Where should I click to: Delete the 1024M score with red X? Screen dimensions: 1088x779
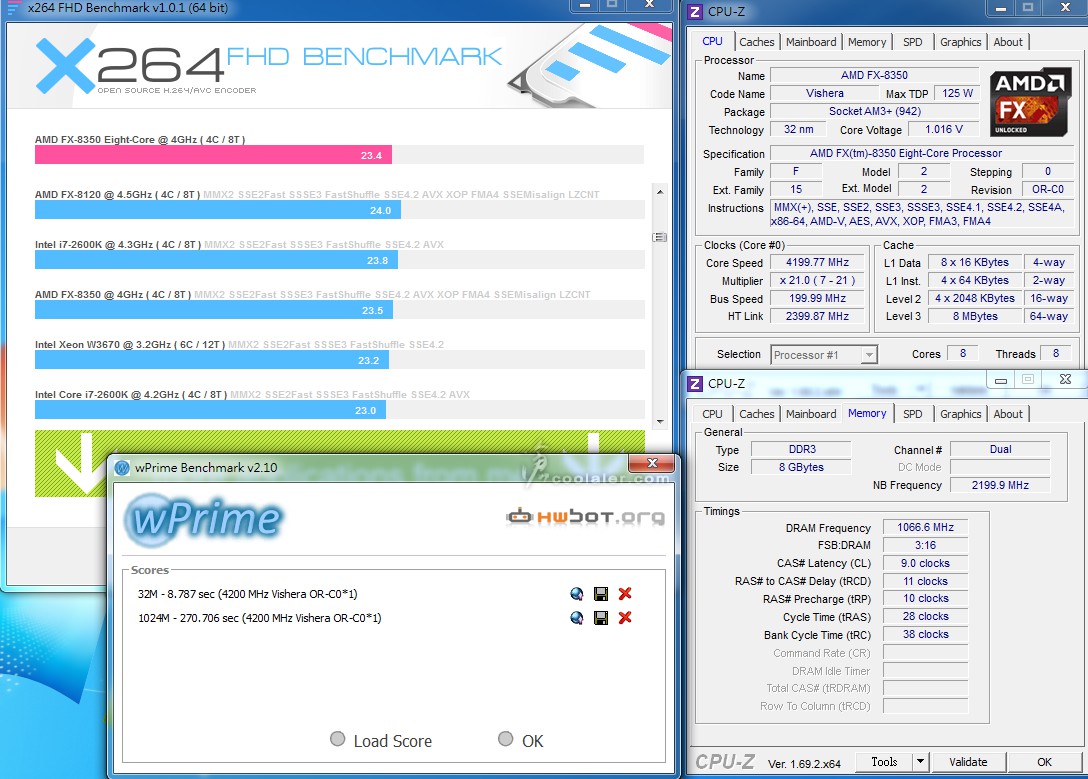[x=625, y=618]
